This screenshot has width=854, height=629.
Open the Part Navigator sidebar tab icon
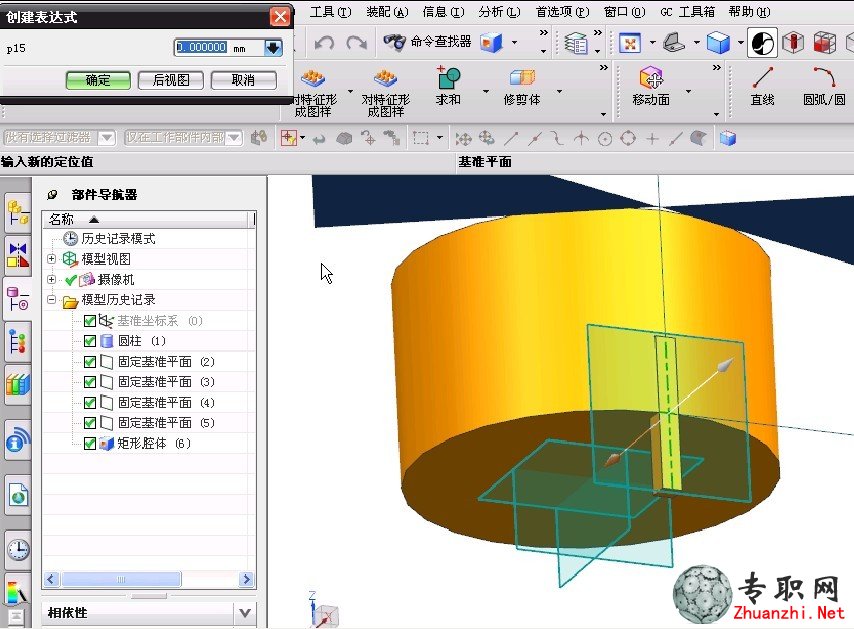point(18,298)
